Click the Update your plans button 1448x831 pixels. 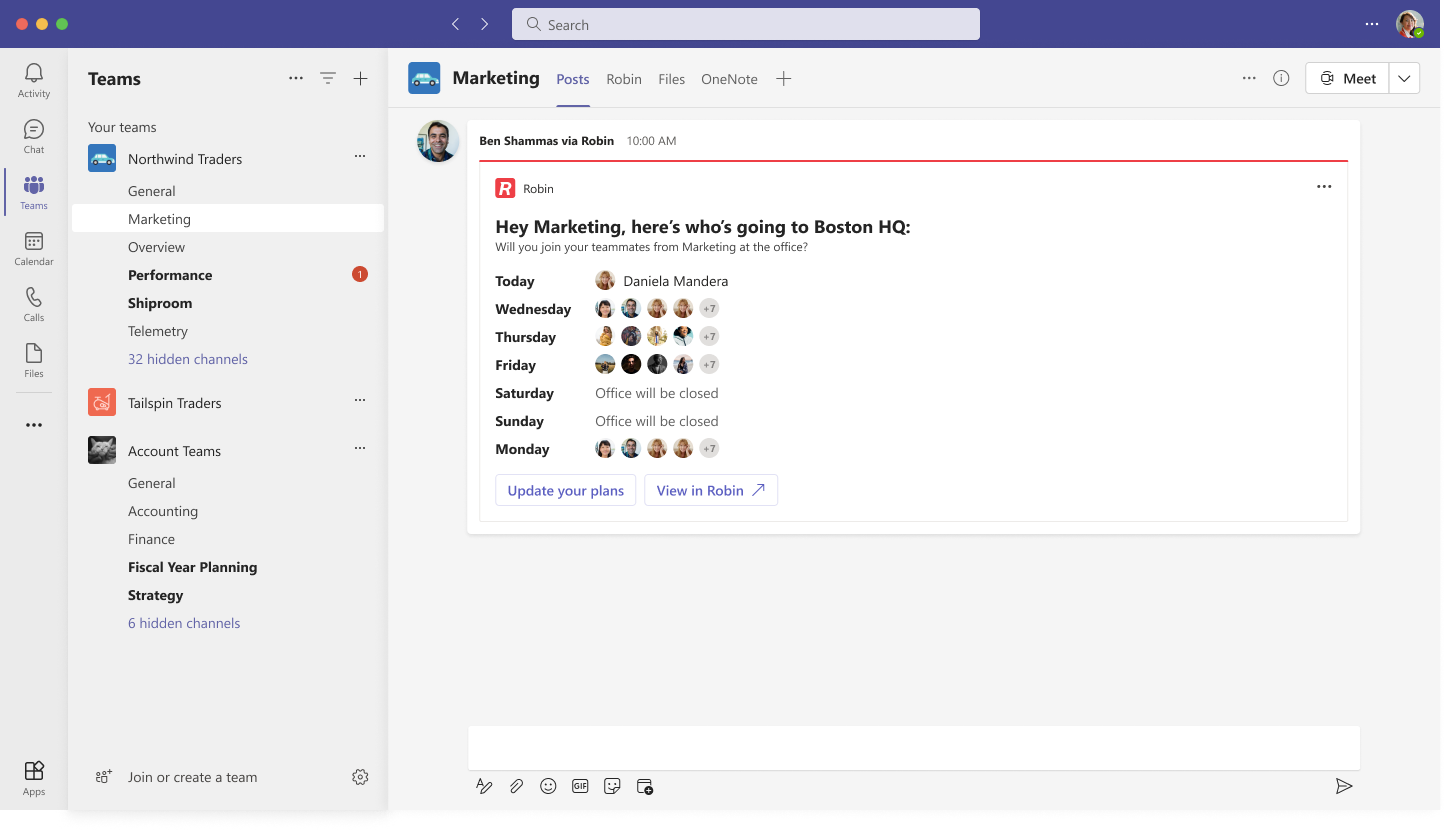point(565,490)
